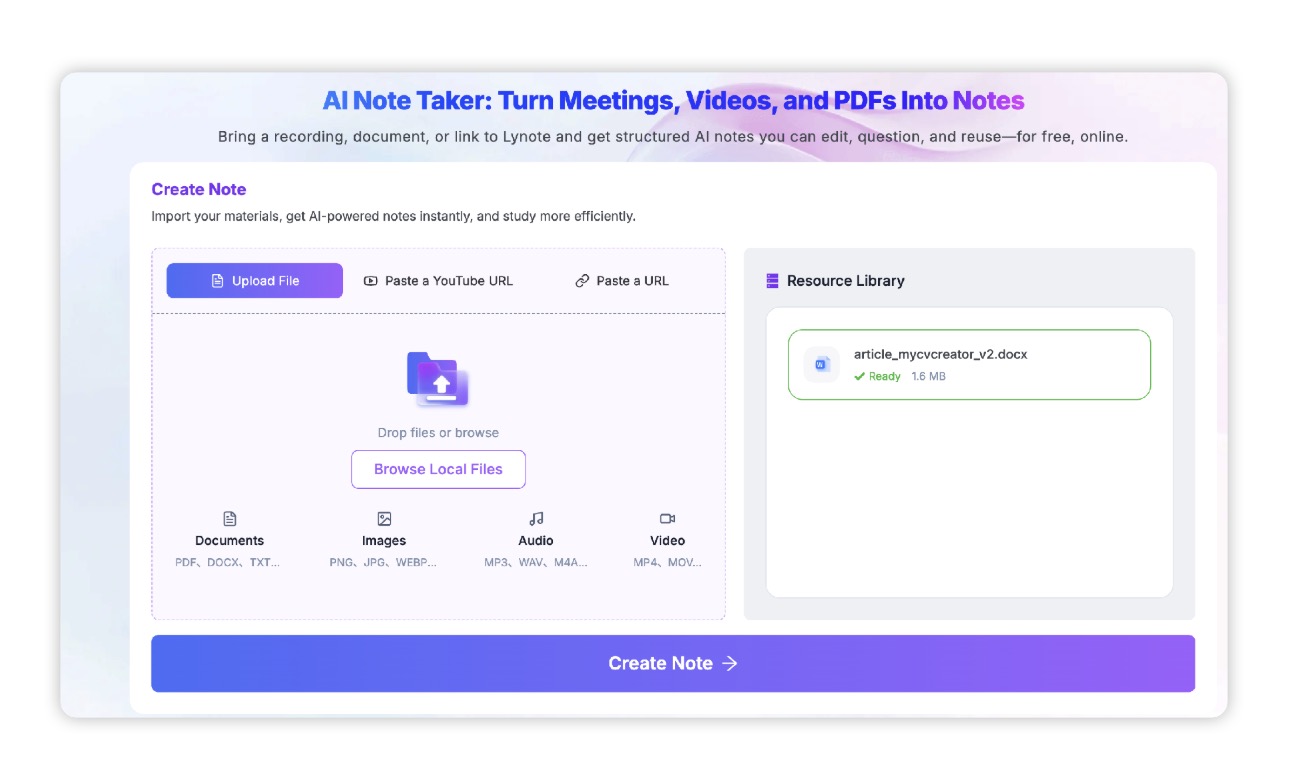The width and height of the screenshot is (1300, 776).
Task: Click the Word document icon for article_mycvcreator_v2.docx
Action: (x=822, y=364)
